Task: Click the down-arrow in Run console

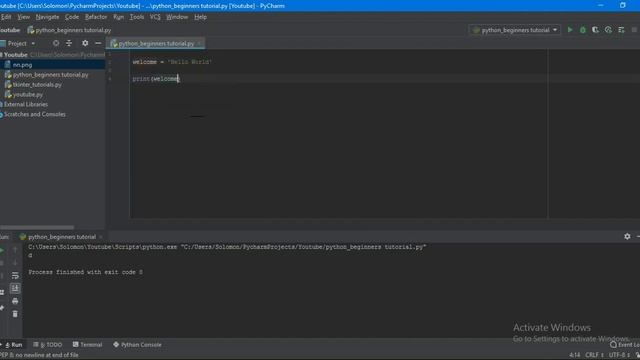Action: tap(15, 262)
